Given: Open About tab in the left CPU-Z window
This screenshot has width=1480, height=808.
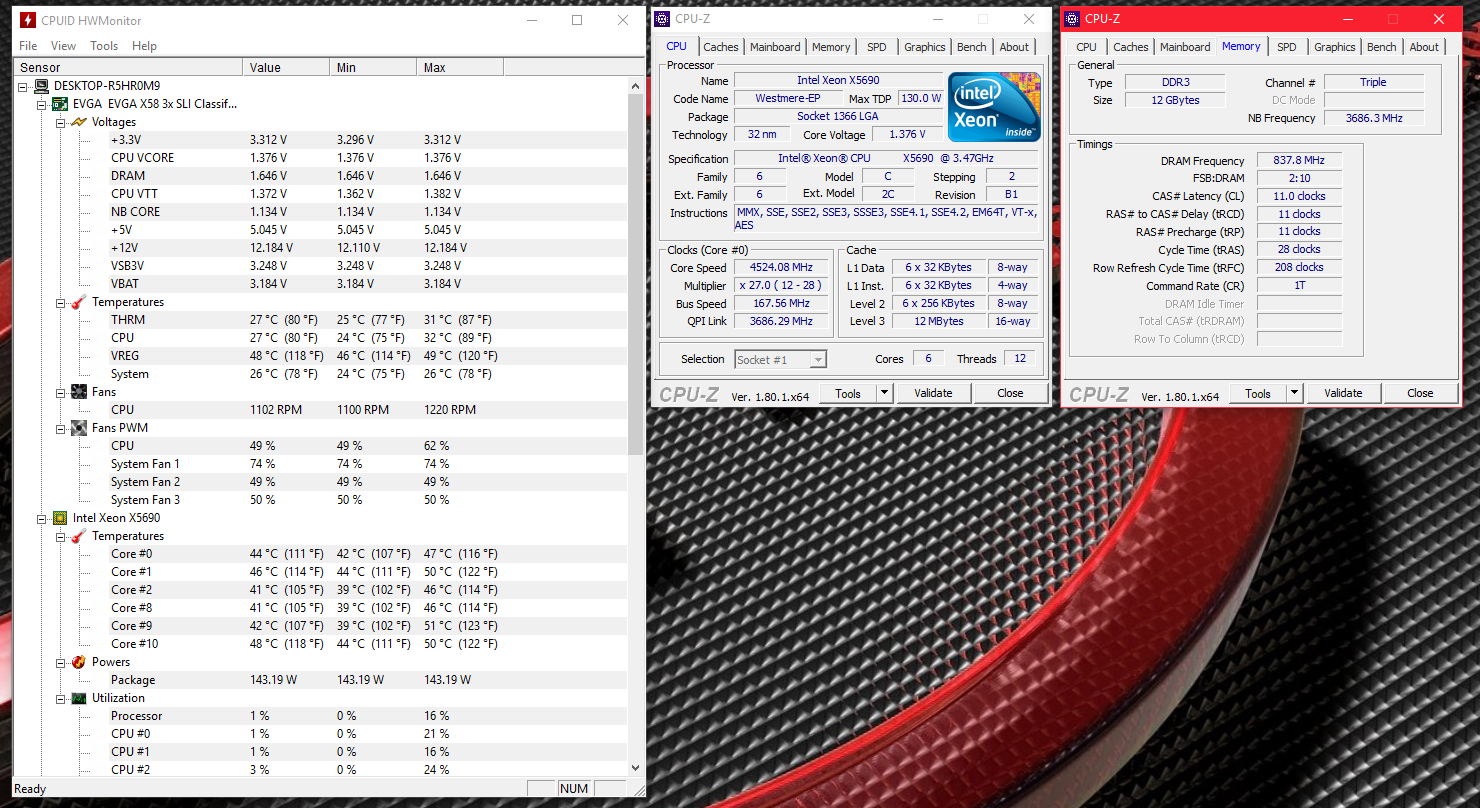Looking at the screenshot, I should coord(1014,47).
